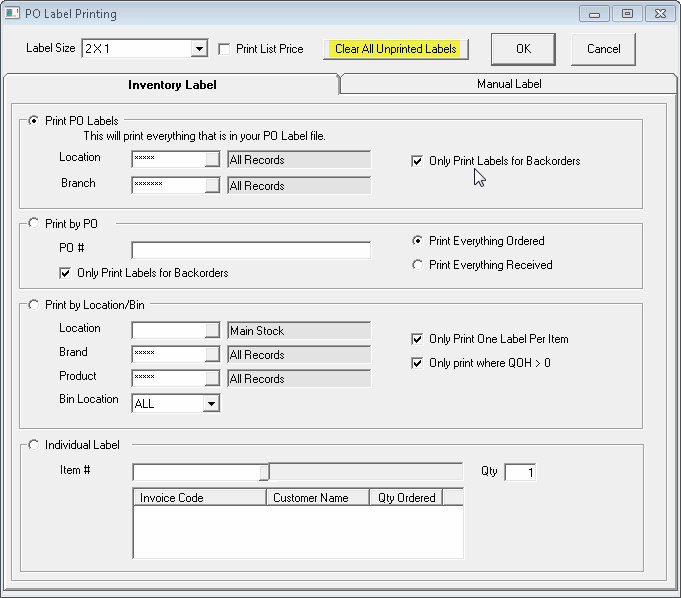Click the Item # input field
This screenshot has width=681, height=598.
(196, 472)
